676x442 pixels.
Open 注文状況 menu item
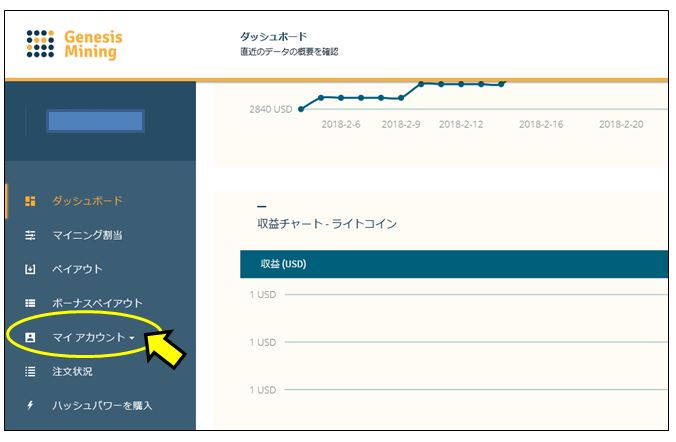(x=72, y=371)
